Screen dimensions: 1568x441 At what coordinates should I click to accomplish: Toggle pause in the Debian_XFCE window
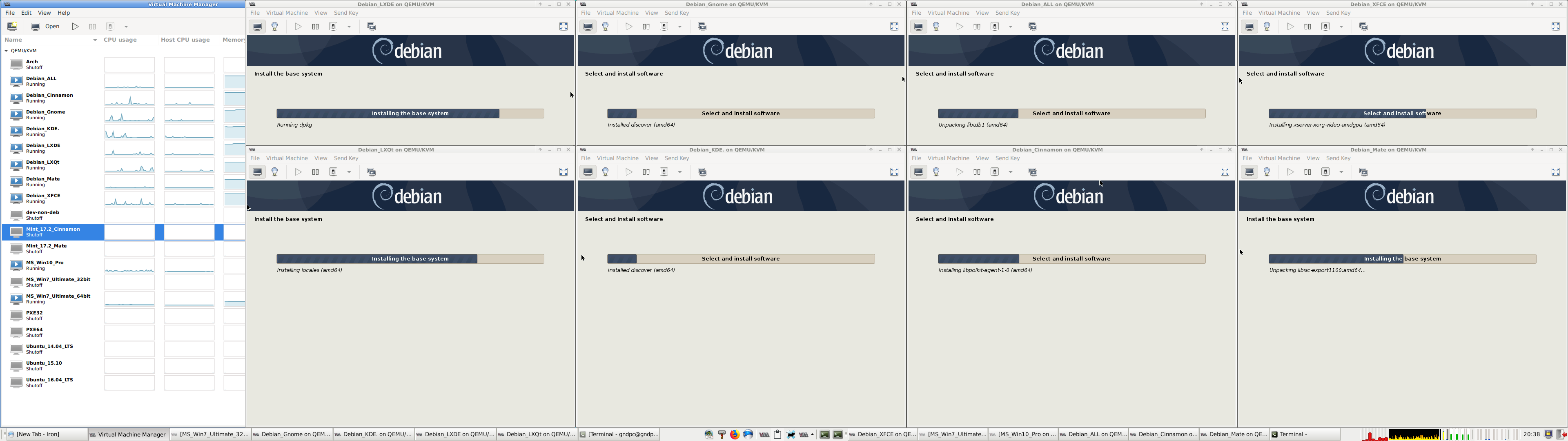1308,26
